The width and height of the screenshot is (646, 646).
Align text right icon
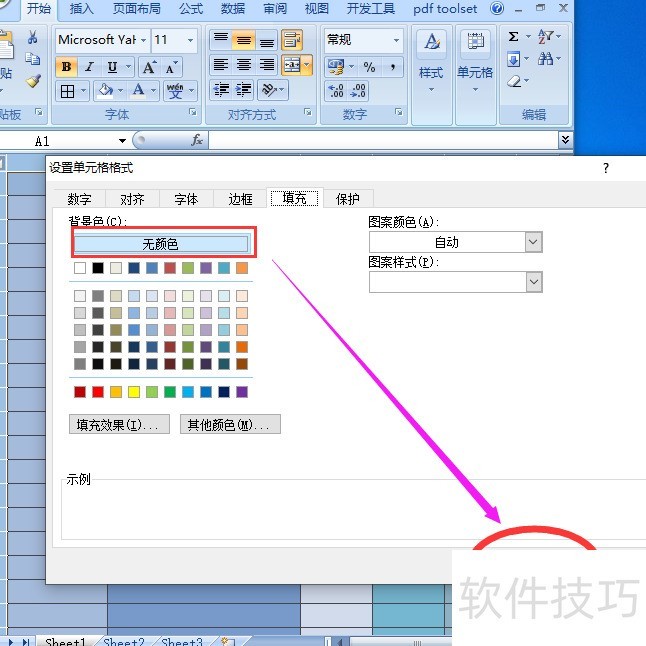coord(267,65)
